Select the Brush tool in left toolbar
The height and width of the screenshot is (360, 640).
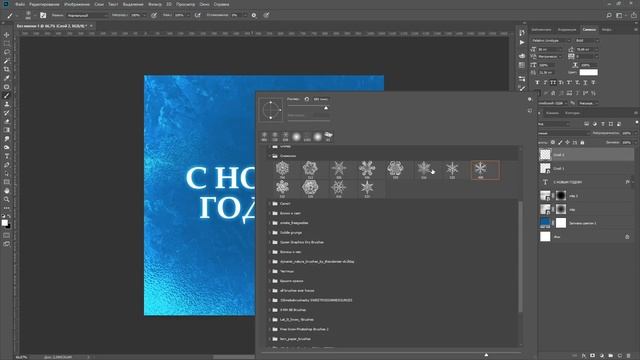7,96
